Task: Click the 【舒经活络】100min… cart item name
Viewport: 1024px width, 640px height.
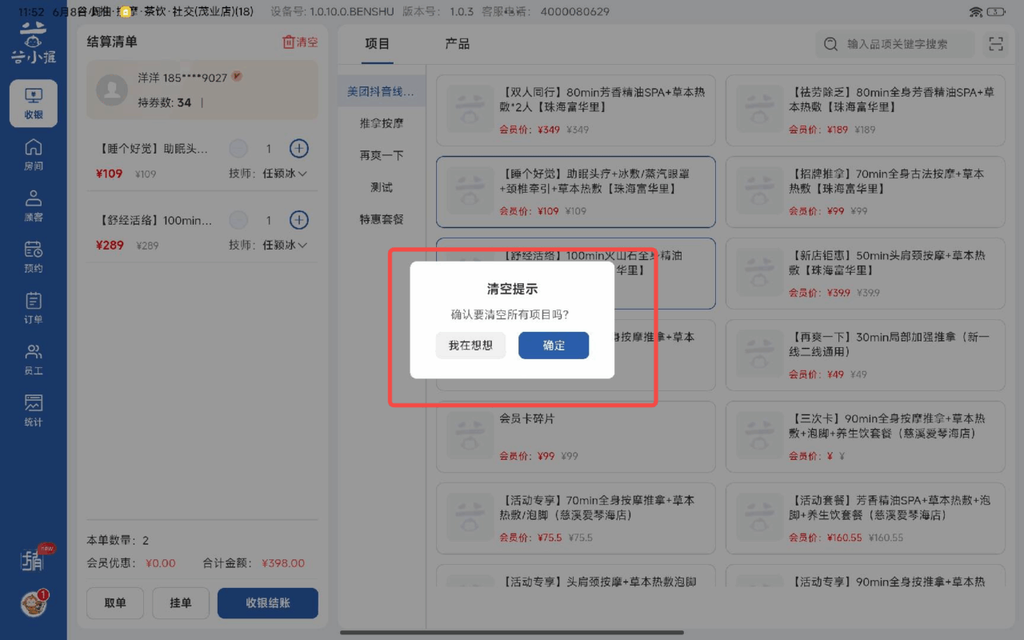Action: pos(153,221)
